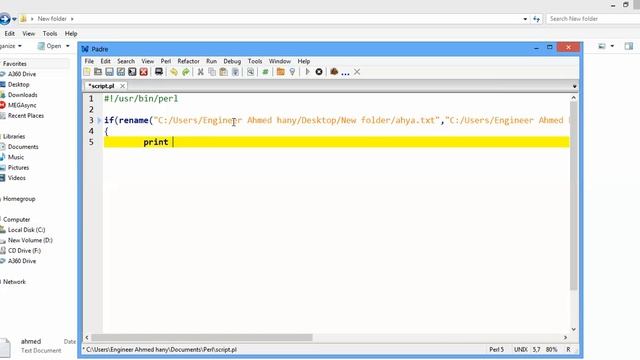Click the New file icon in Padre toolbar
The height and width of the screenshot is (360, 640).
click(x=87, y=72)
